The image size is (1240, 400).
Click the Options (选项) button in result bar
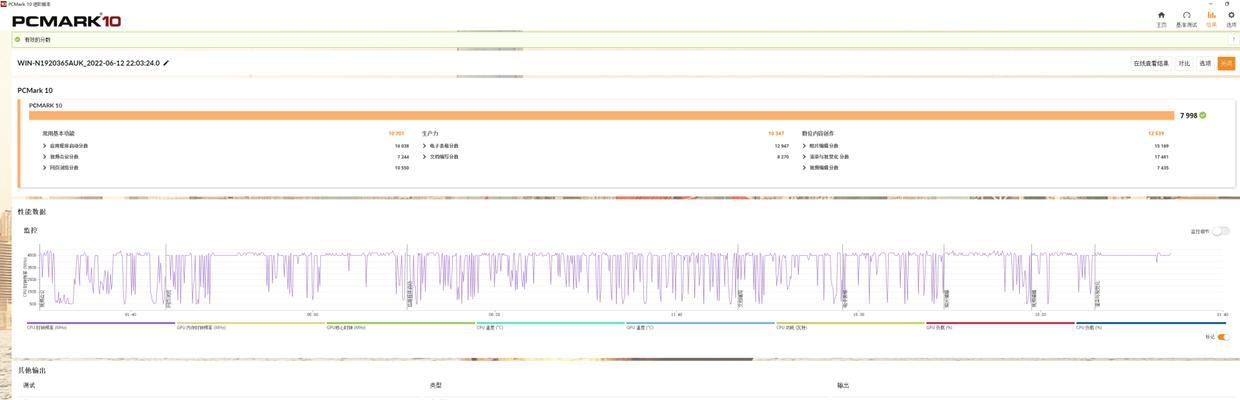pyautogui.click(x=1205, y=63)
